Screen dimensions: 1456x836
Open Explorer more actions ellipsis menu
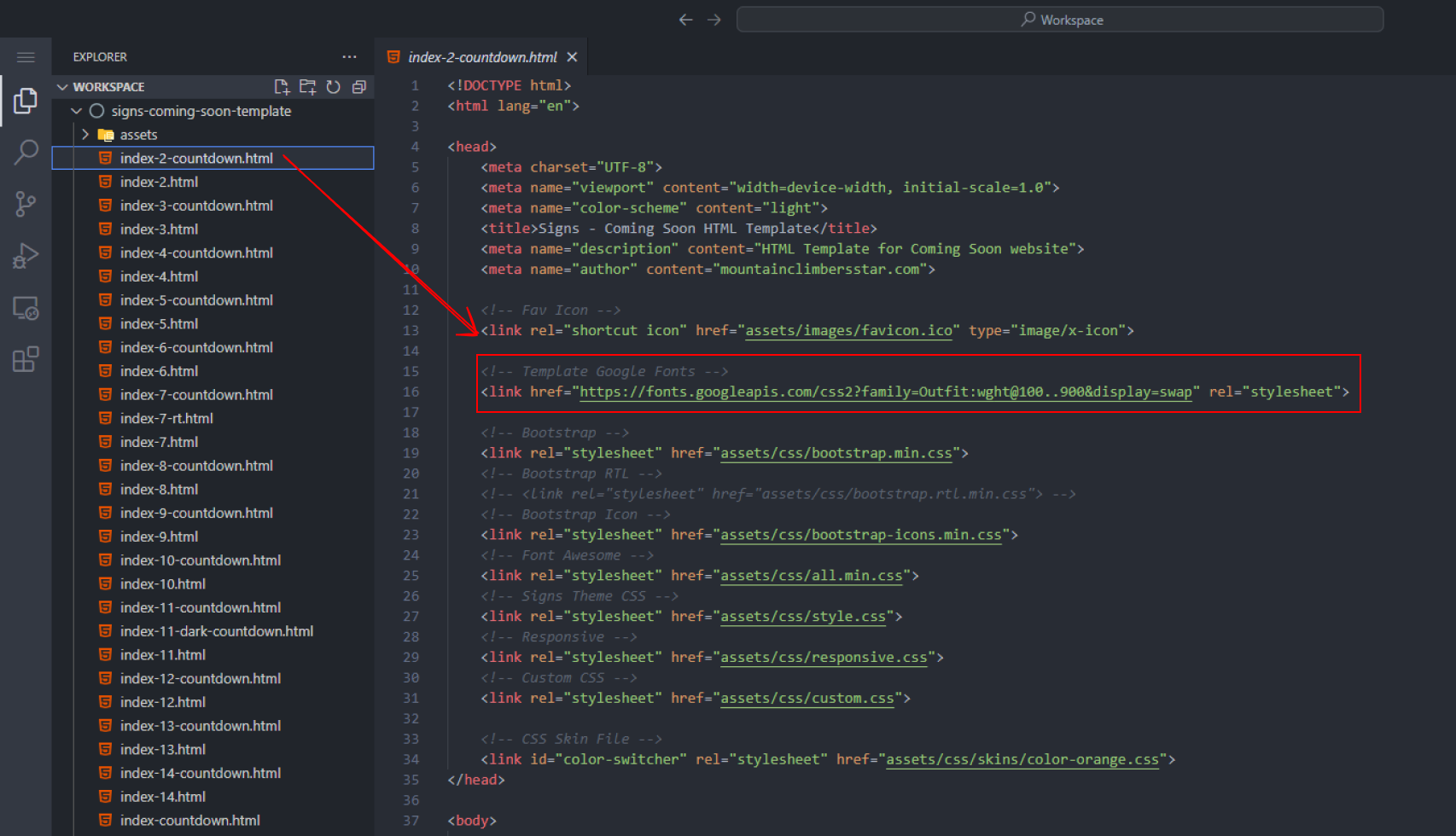(x=349, y=57)
